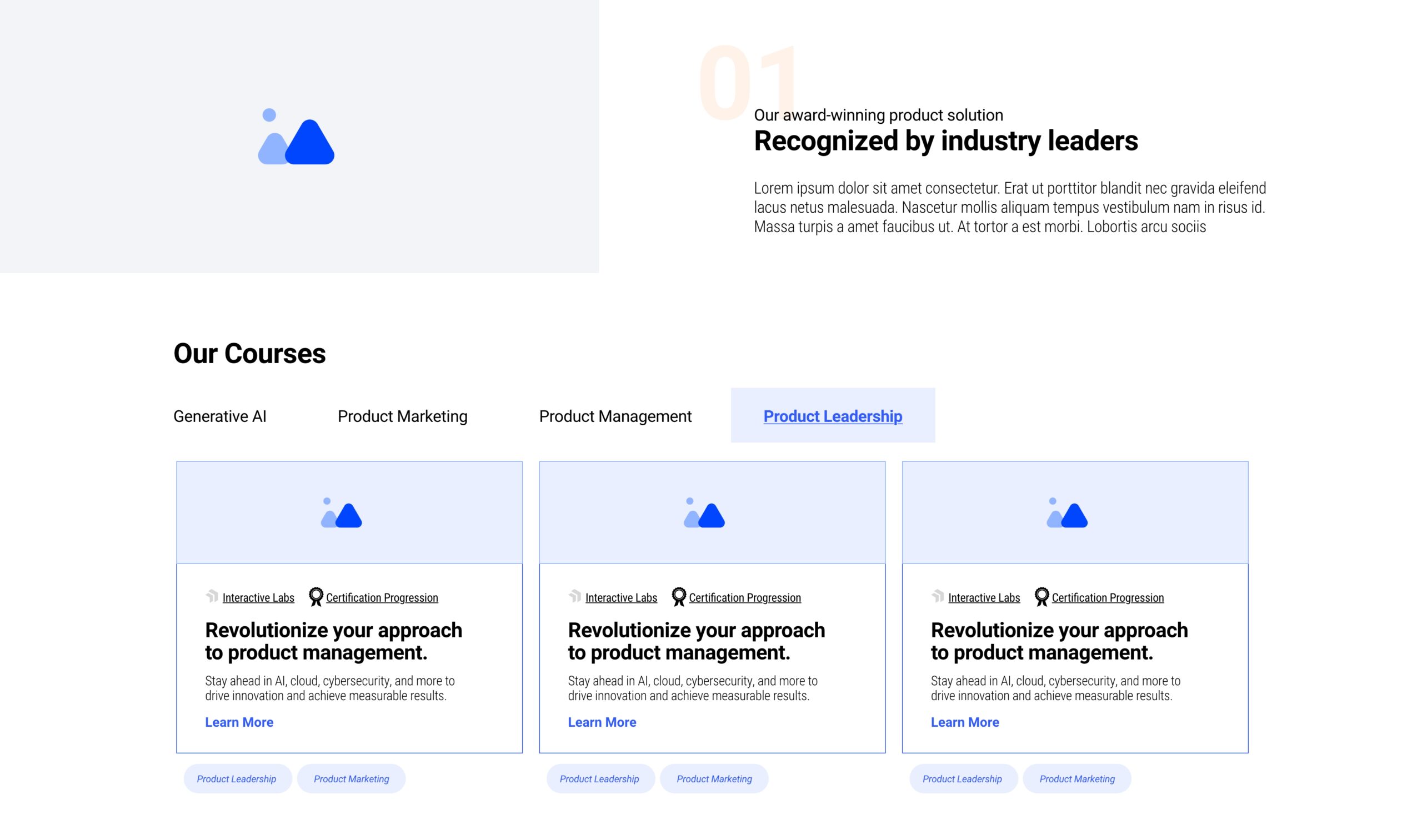The height and width of the screenshot is (840, 1422).
Task: Open Certification Progression link in third card
Action: pos(1107,598)
